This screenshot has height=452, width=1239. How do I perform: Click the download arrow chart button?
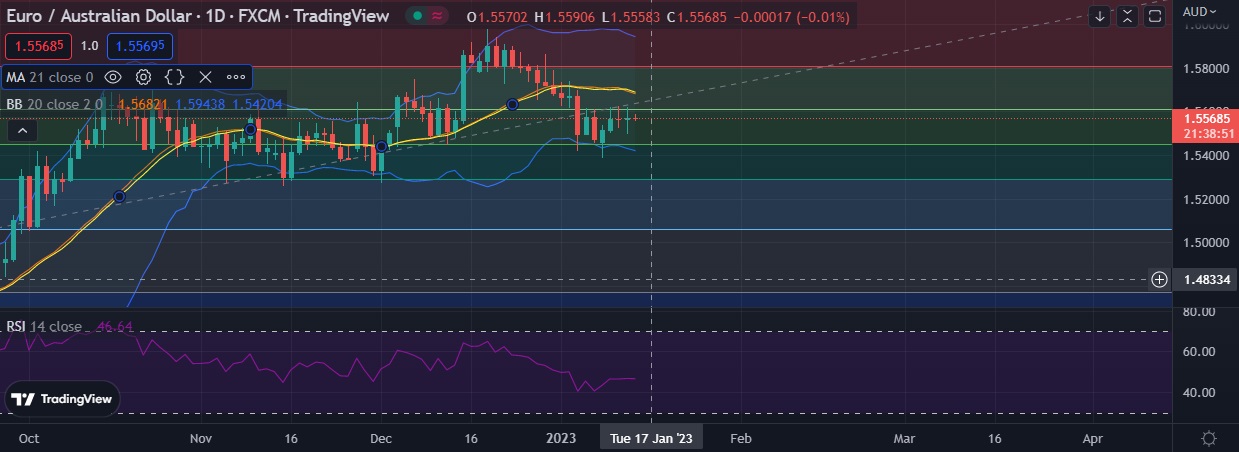(1100, 16)
